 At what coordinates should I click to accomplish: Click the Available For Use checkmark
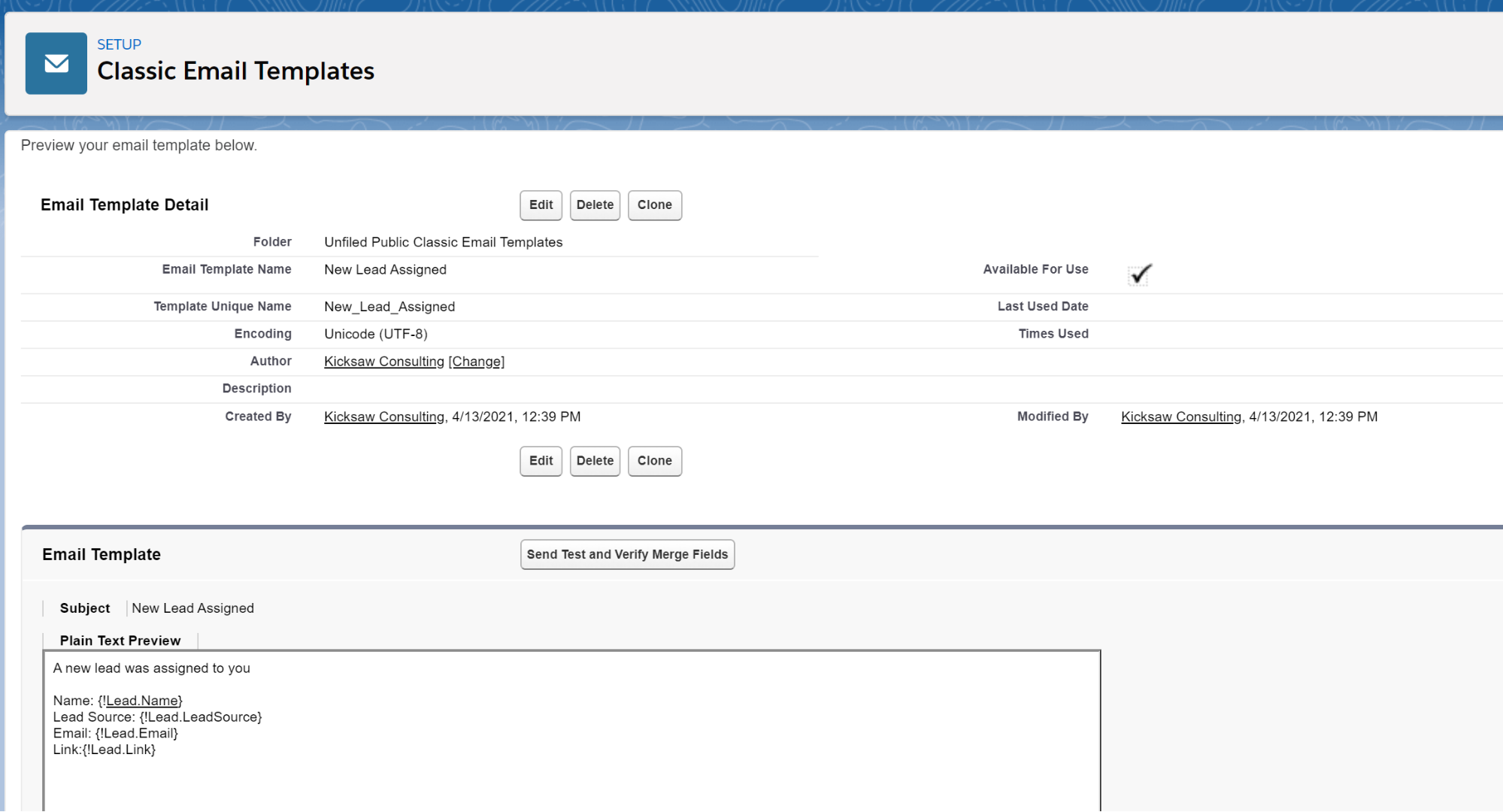[x=1140, y=274]
